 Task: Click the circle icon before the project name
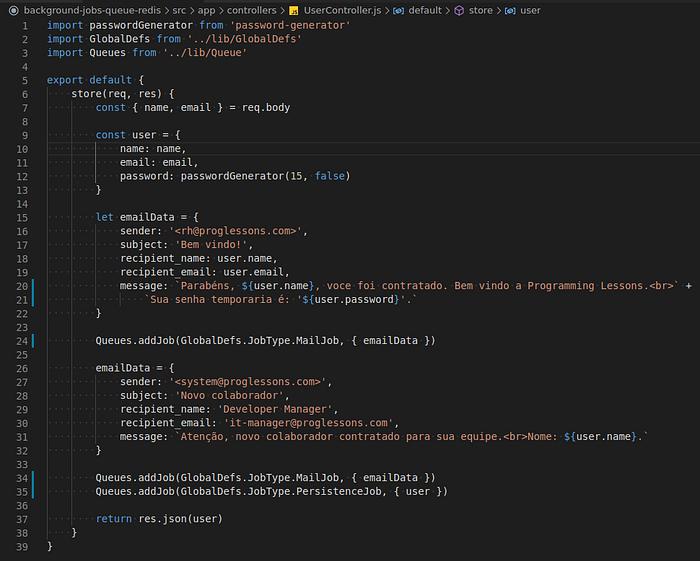tap(14, 11)
